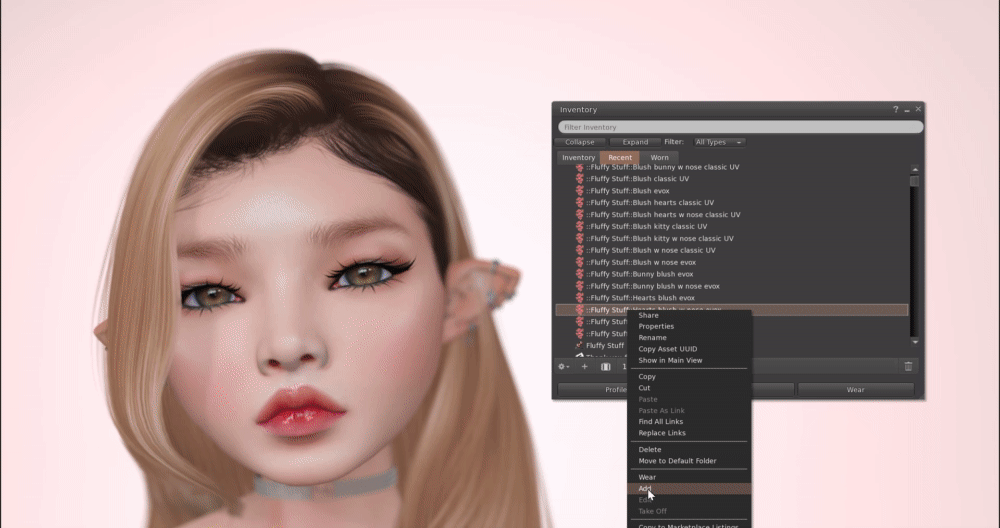Focus the Filter Inventory search field
Image resolution: width=1000 pixels, height=528 pixels.
pos(740,128)
